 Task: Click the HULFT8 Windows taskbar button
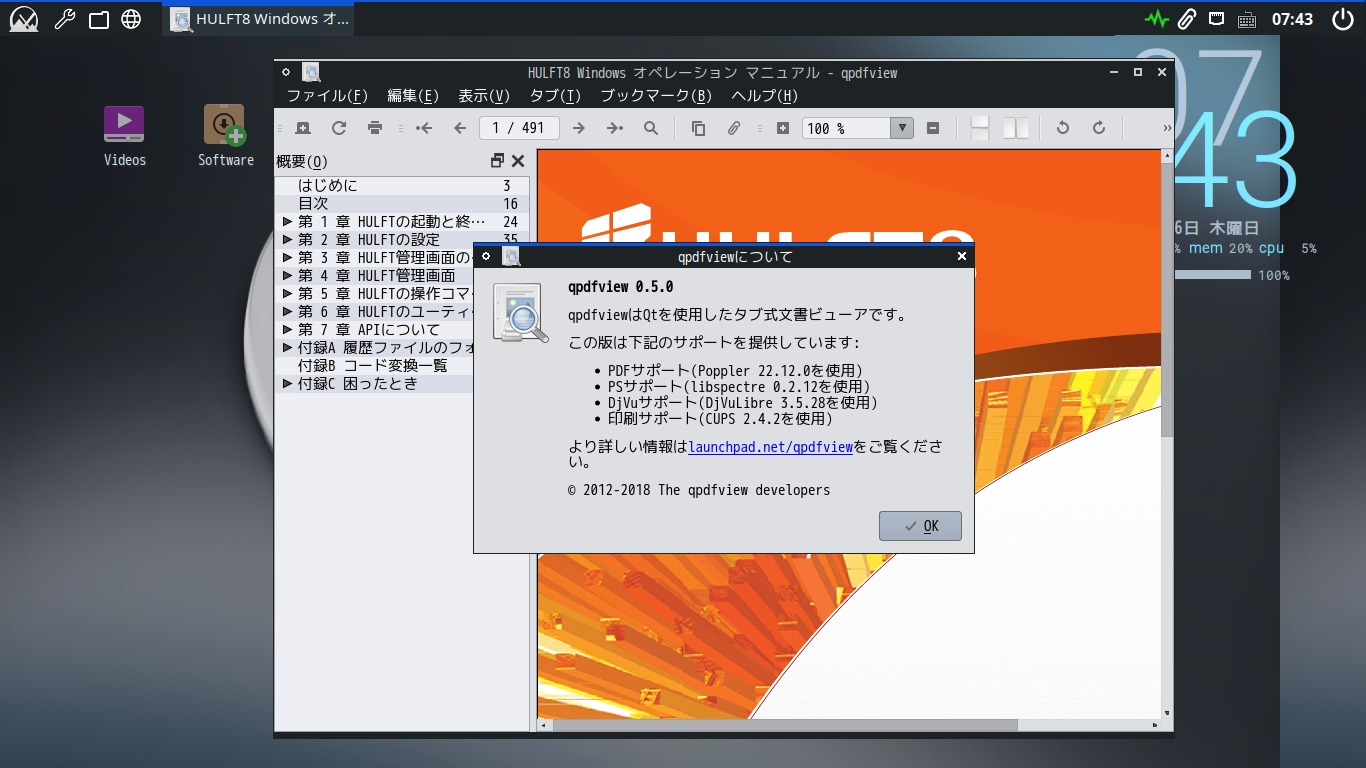259,19
